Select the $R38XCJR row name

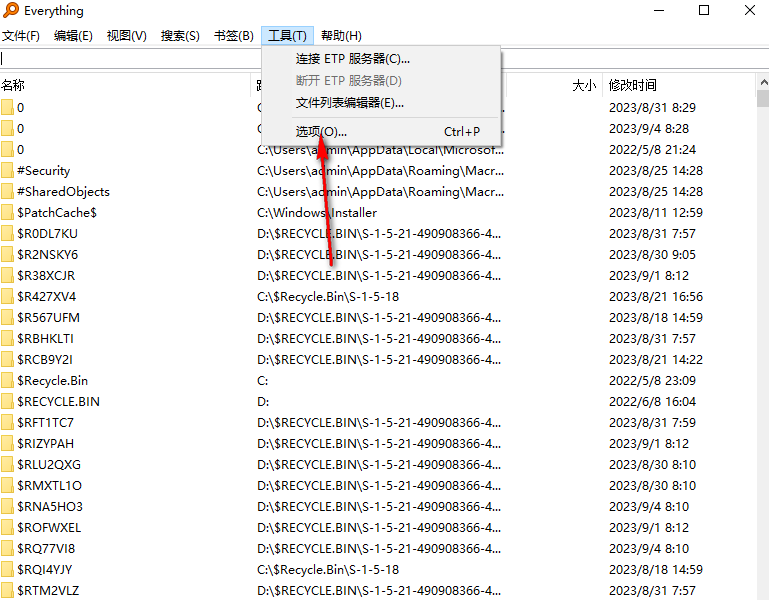pyautogui.click(x=46, y=276)
